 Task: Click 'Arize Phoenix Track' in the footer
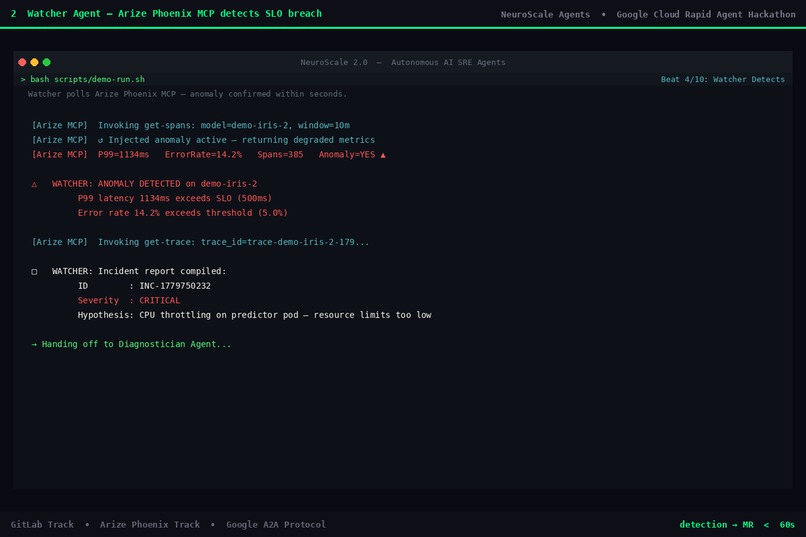(150, 525)
